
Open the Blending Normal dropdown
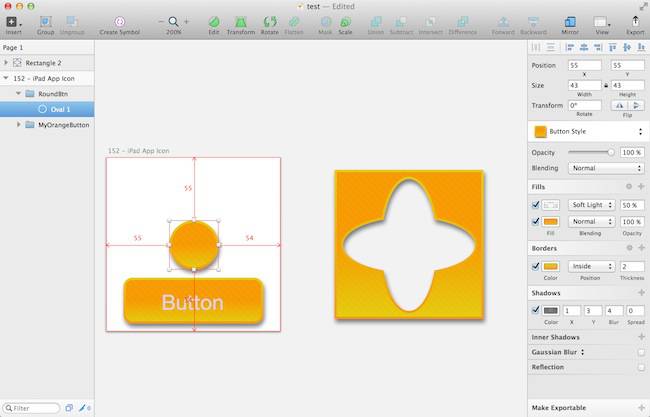point(605,168)
